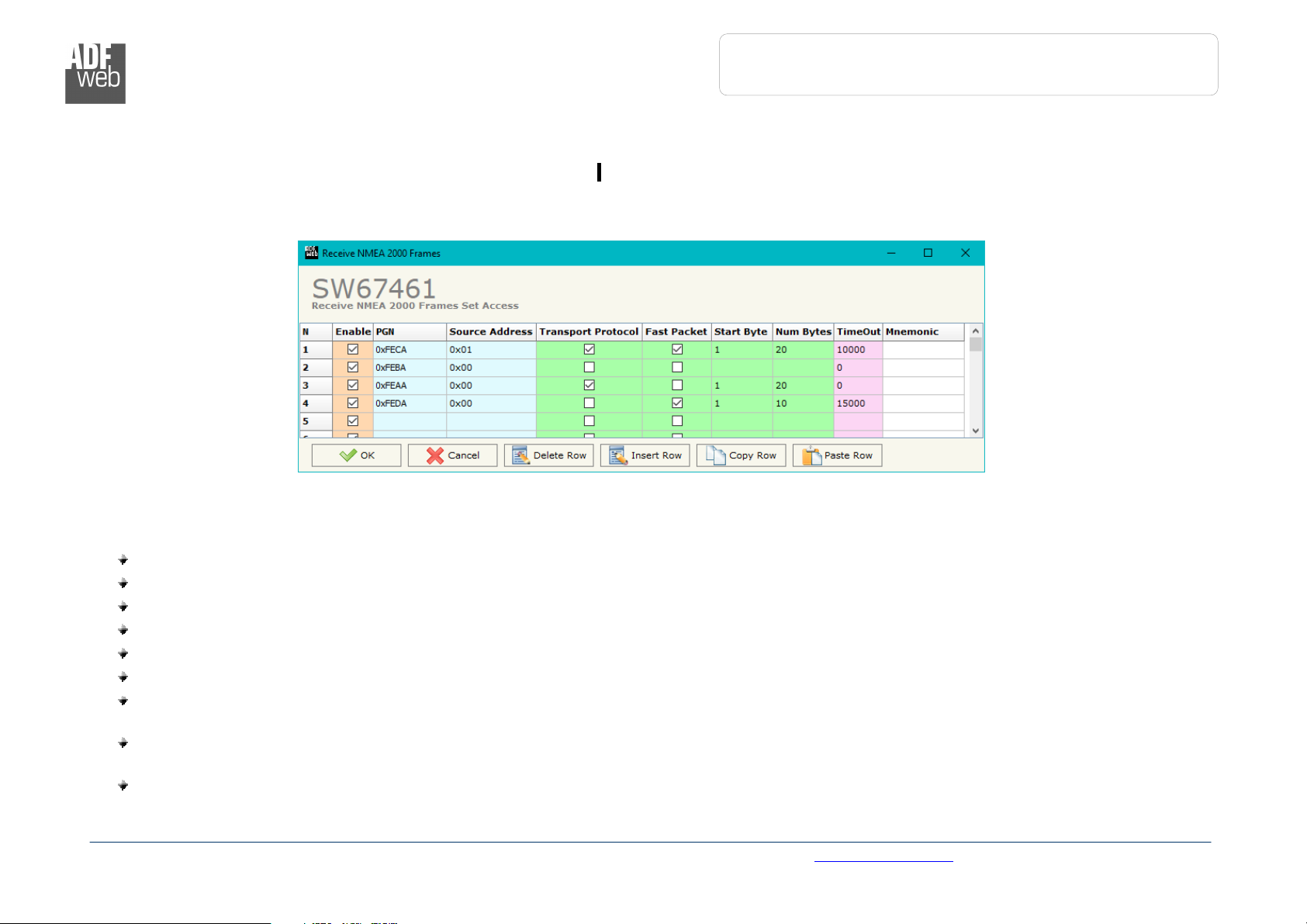1307x924 pixels.
Task: Click the ADFweb logo in page header
Action: tap(95, 74)
